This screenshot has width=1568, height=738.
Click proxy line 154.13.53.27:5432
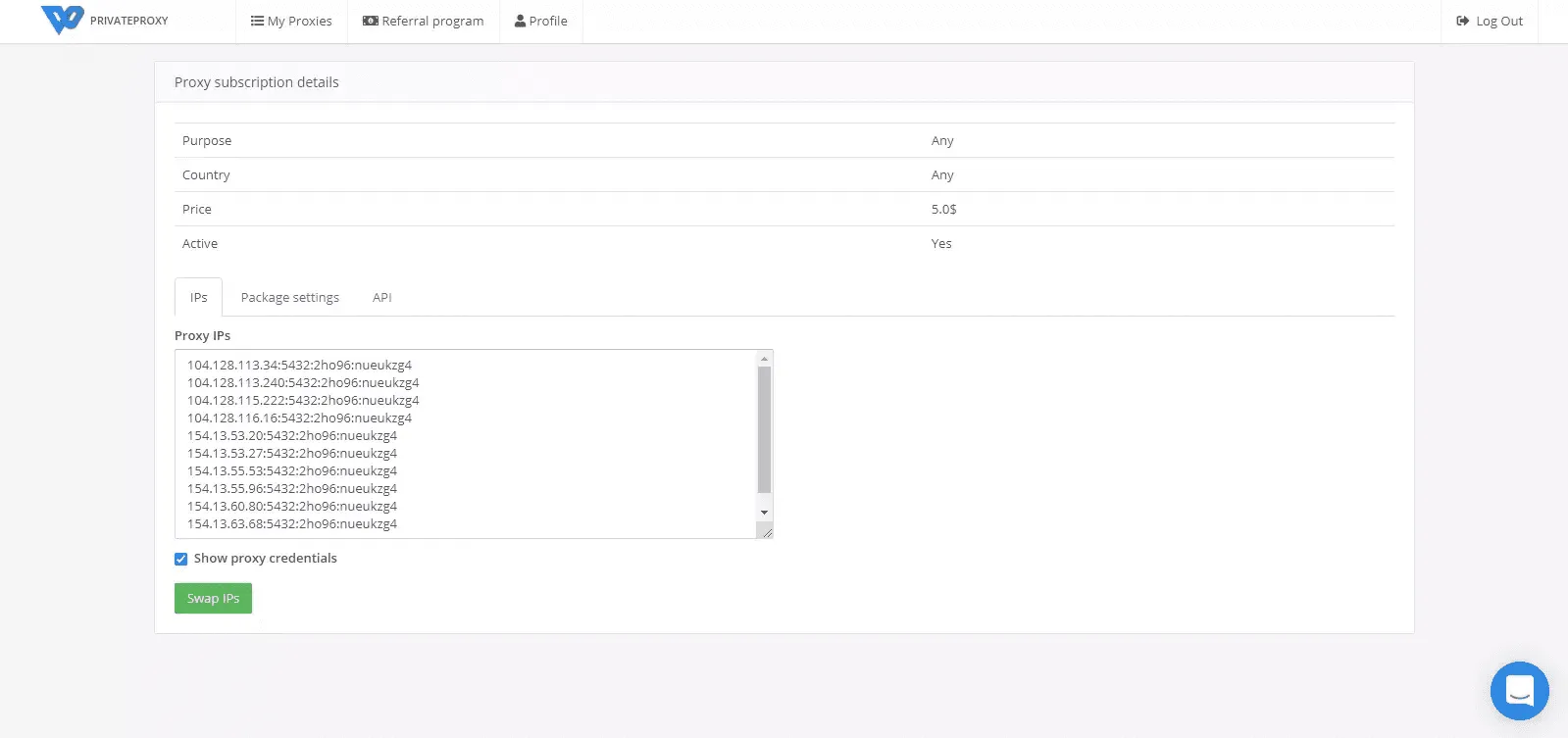click(x=292, y=453)
